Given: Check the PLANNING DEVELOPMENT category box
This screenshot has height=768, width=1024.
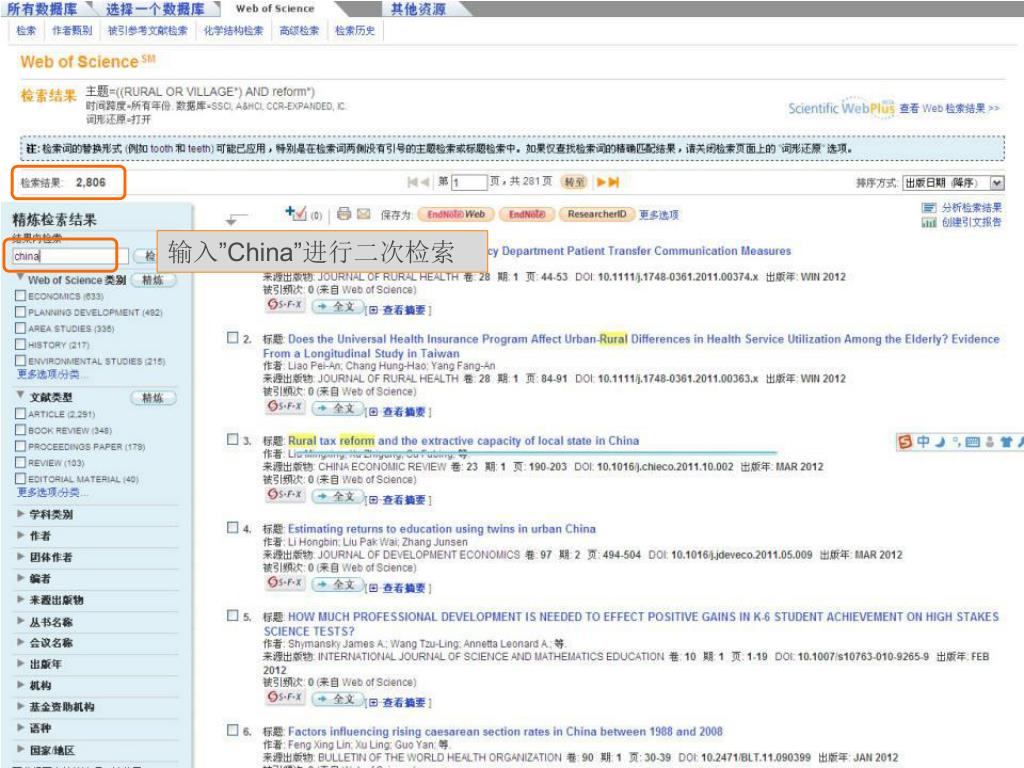Looking at the screenshot, I should click(20, 312).
